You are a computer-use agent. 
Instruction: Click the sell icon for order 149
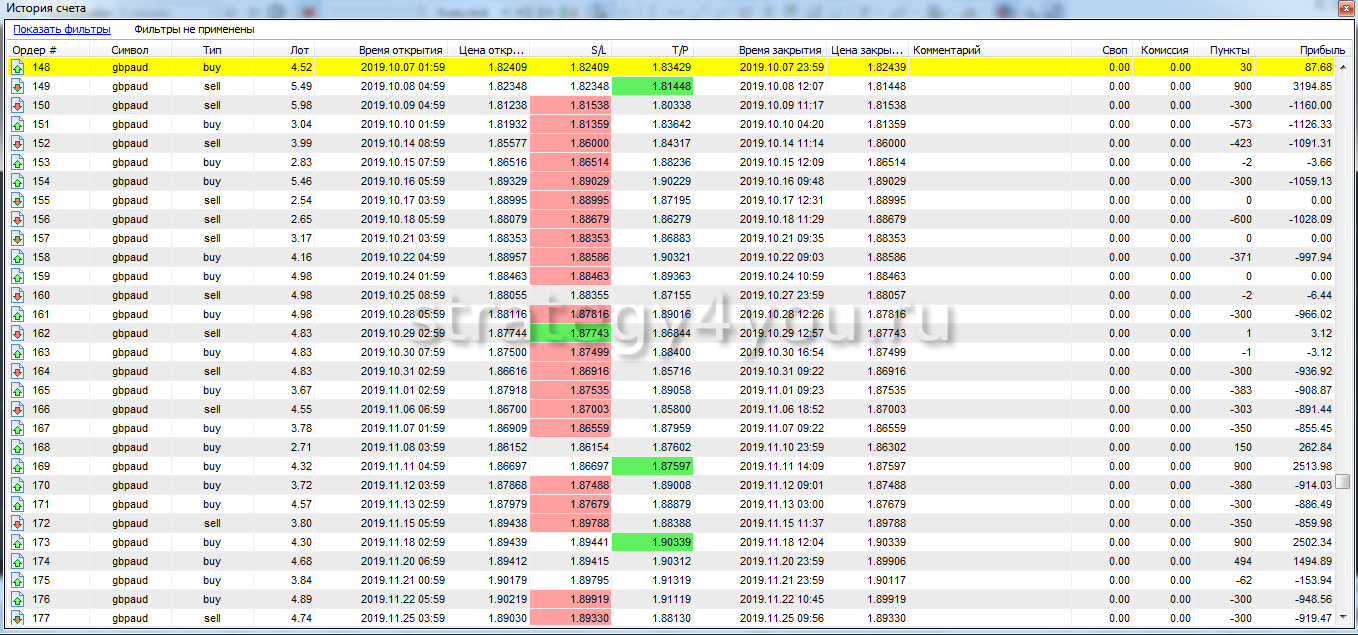tap(18, 86)
